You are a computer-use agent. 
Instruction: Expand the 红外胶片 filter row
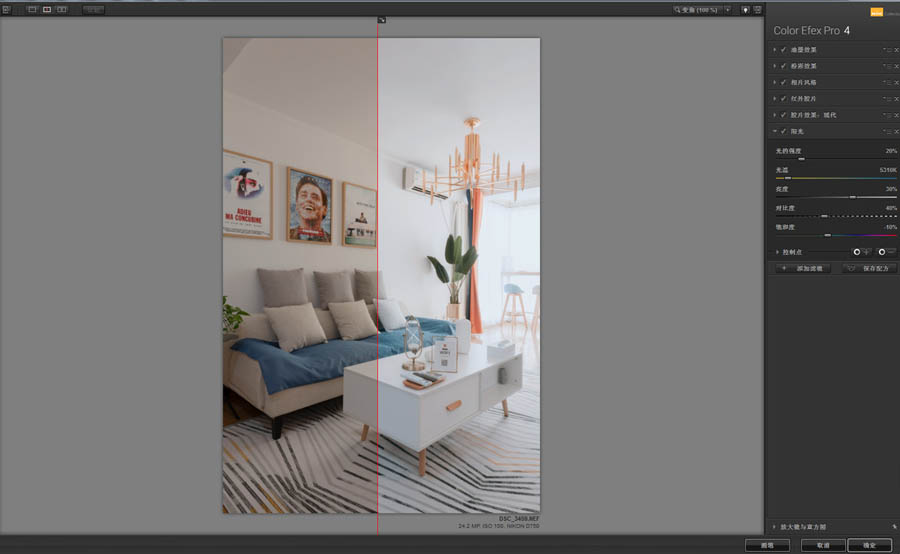[774, 99]
